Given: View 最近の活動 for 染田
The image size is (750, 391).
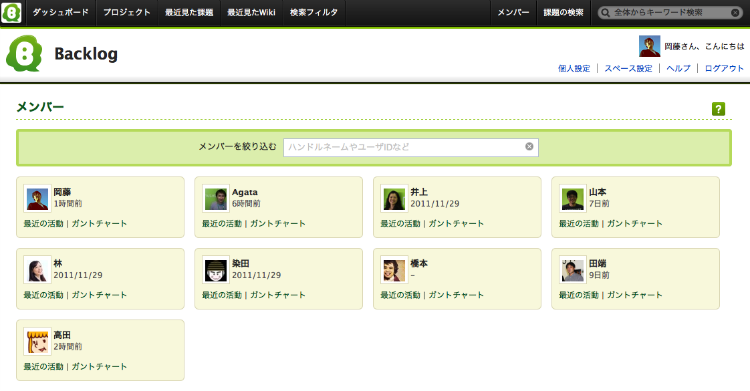Looking at the screenshot, I should click(222, 295).
